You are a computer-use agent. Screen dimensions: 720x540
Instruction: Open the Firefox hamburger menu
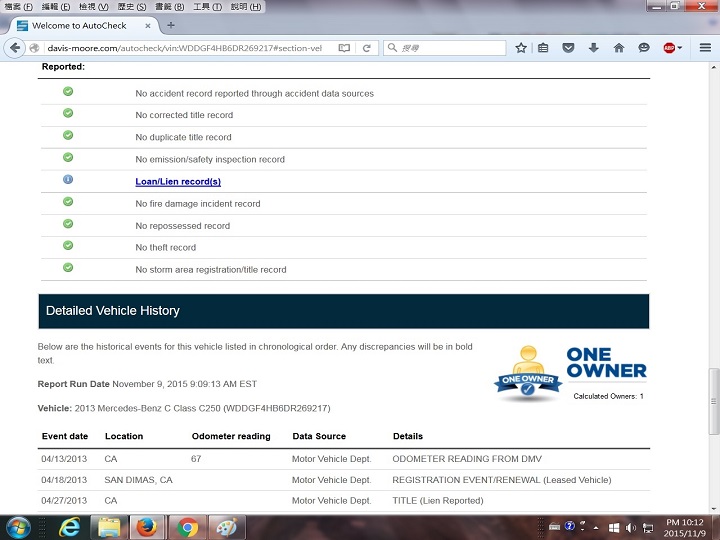click(x=705, y=48)
